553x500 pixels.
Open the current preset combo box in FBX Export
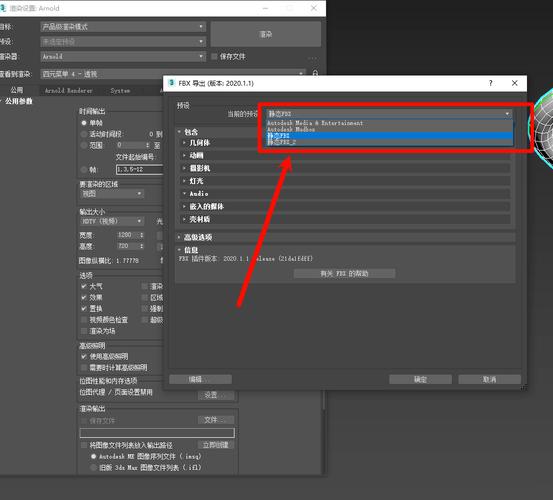click(389, 114)
